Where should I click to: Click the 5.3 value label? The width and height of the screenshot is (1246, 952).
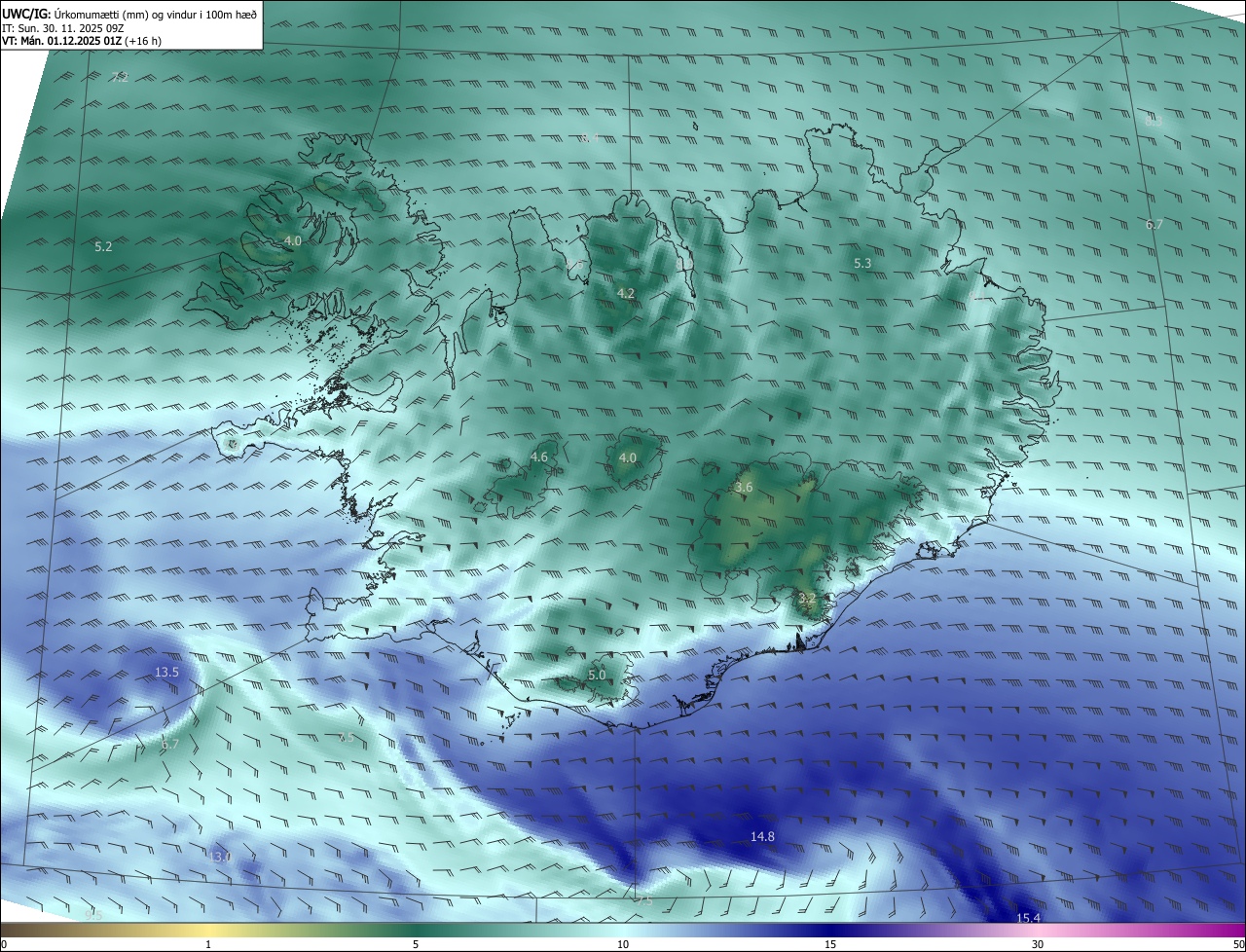(x=862, y=264)
